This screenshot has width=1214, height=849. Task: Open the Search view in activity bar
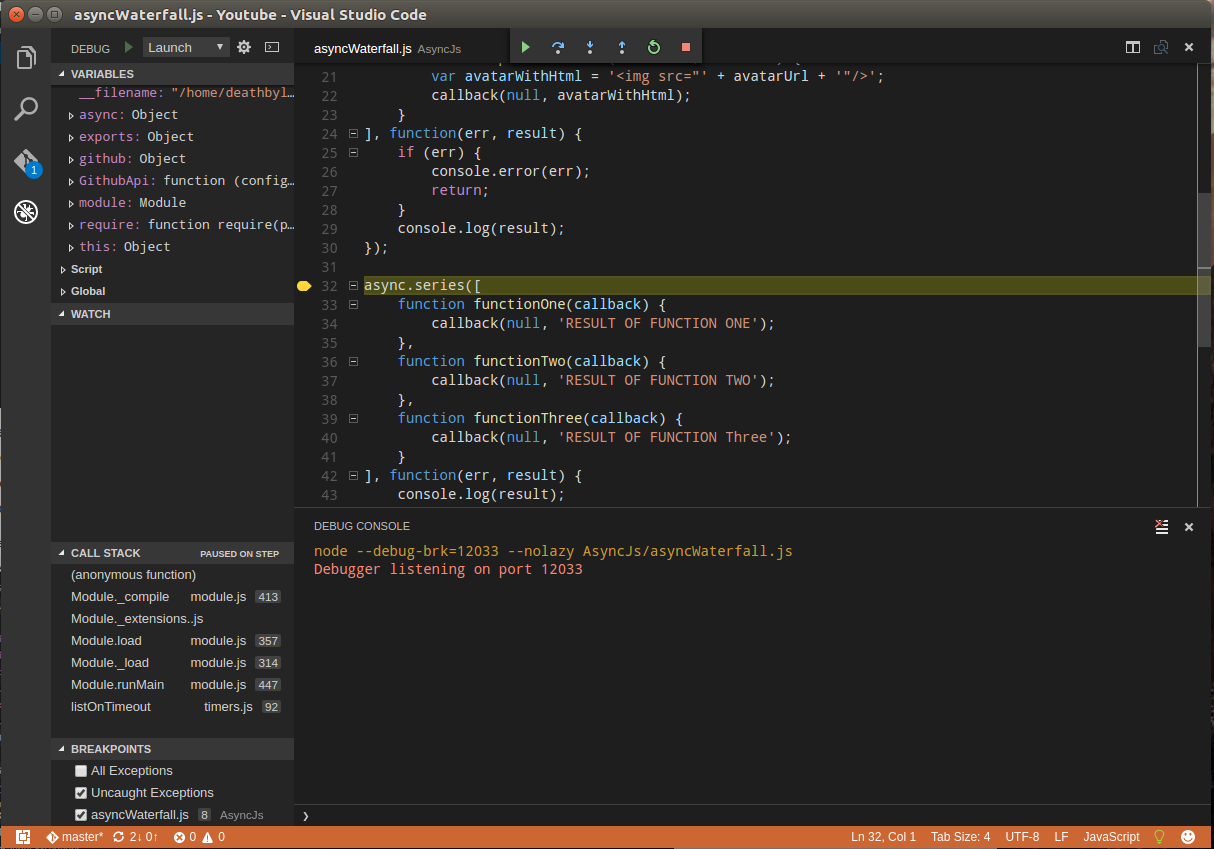26,109
